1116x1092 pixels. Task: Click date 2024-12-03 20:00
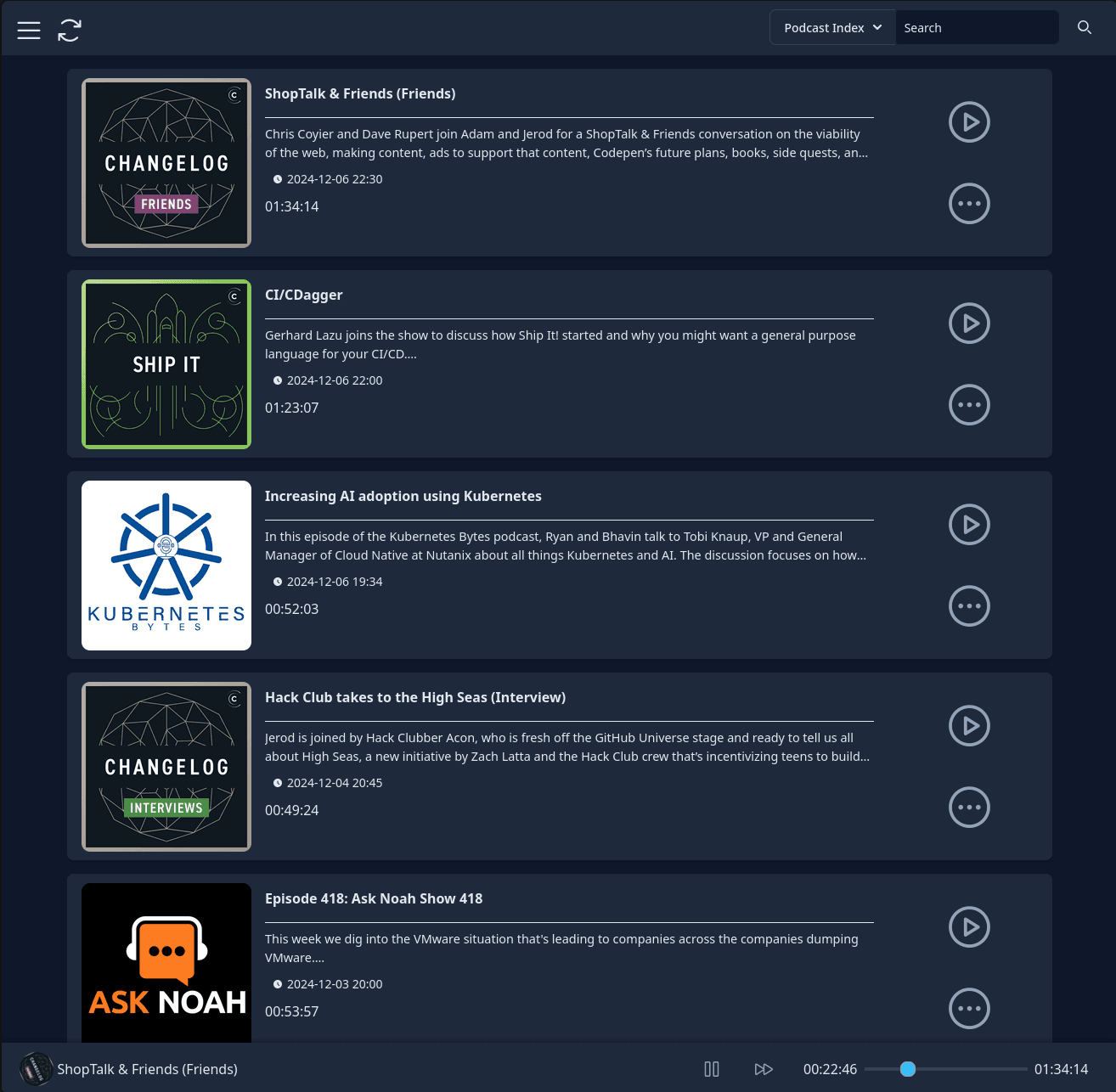click(x=335, y=984)
